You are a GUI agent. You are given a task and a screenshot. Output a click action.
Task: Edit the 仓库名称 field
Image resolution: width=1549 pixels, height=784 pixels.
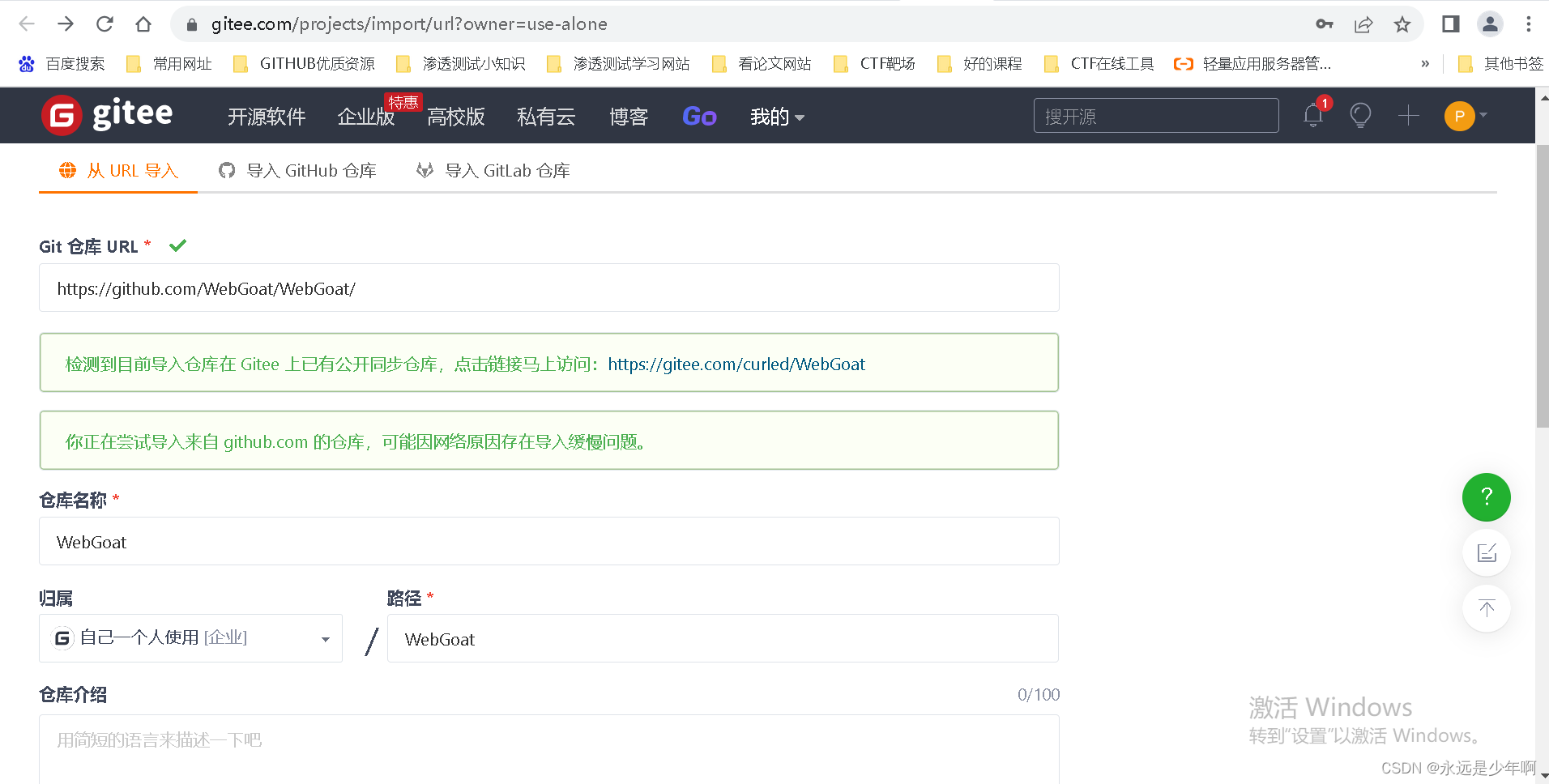tap(549, 541)
